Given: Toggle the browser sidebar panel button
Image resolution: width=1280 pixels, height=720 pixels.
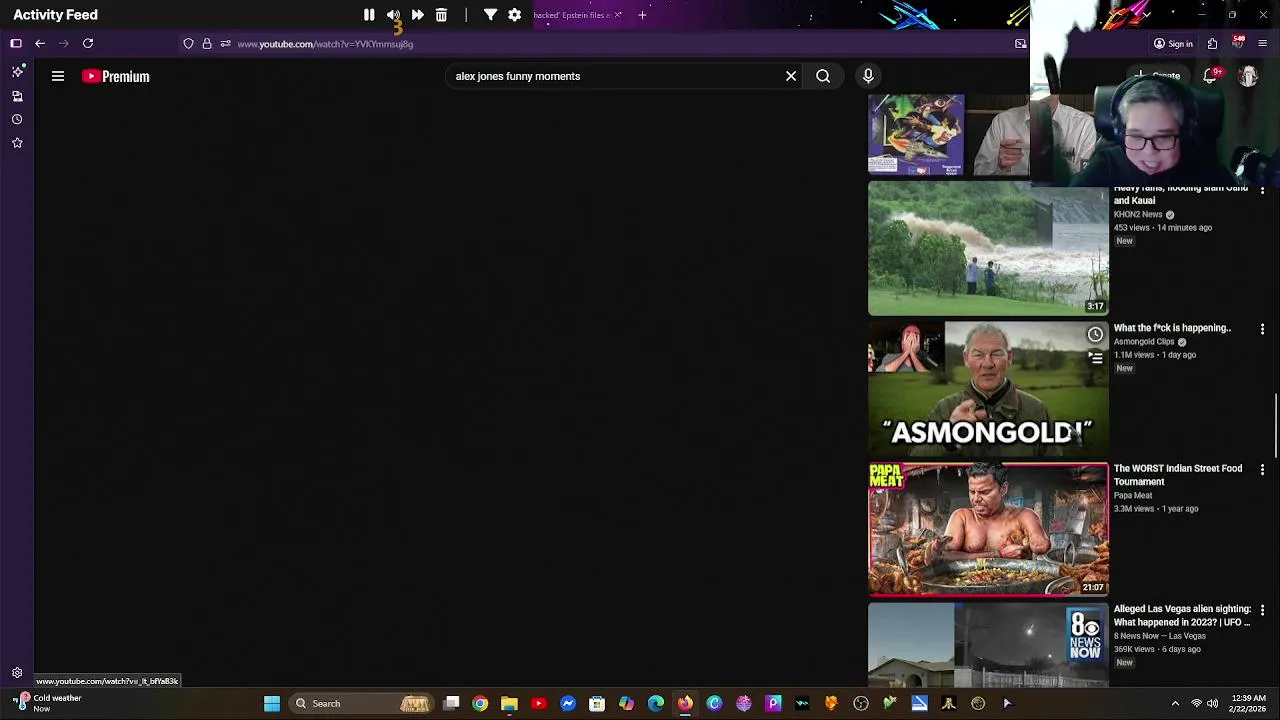Looking at the screenshot, I should pyautogui.click(x=16, y=43).
